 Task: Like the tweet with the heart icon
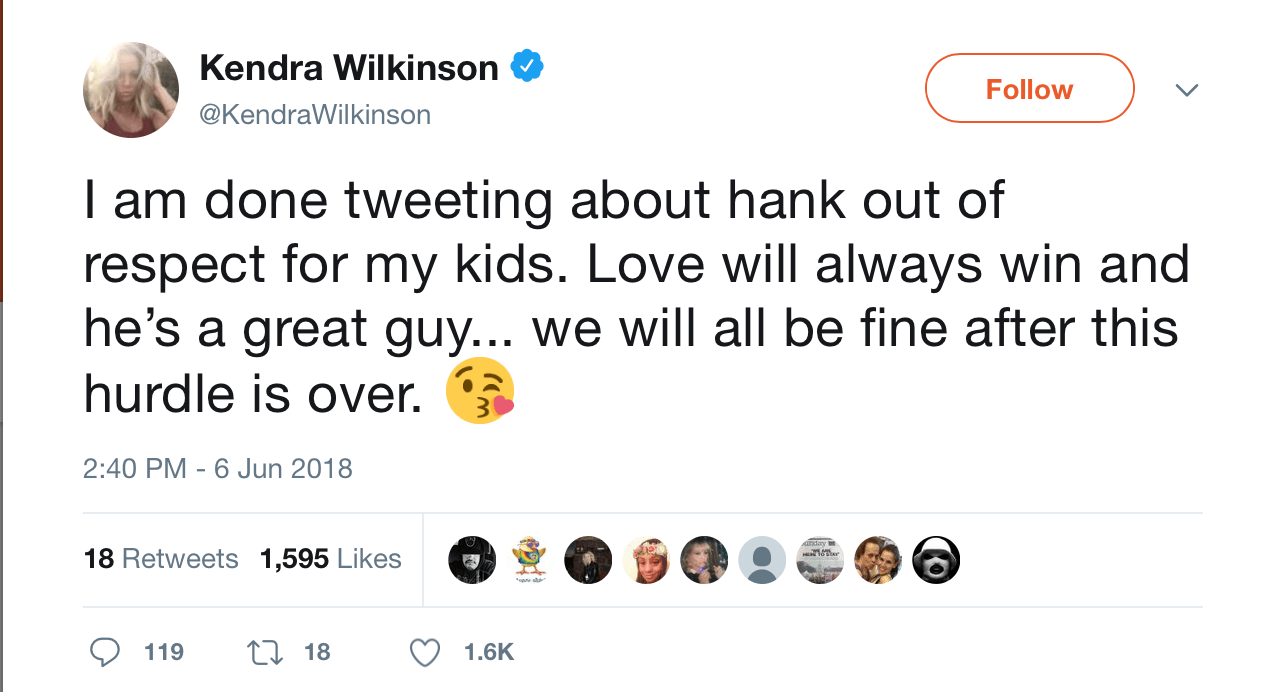click(426, 652)
